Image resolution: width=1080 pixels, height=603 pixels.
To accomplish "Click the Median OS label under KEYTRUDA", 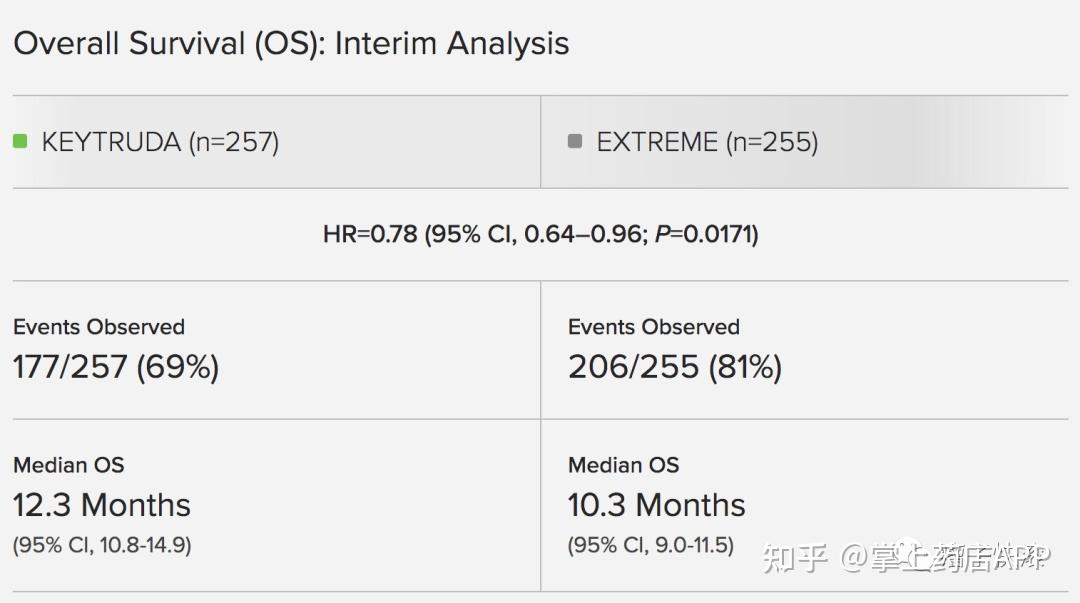I will 69,465.
